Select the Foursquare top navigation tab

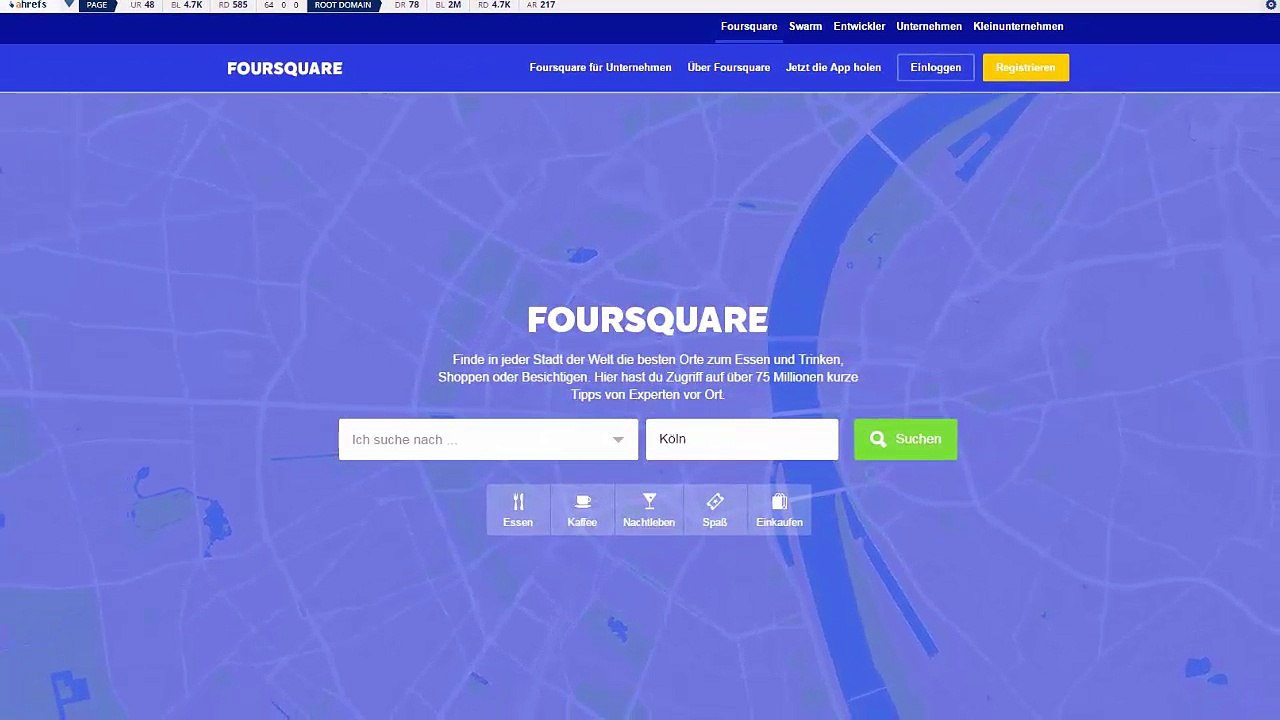click(749, 26)
